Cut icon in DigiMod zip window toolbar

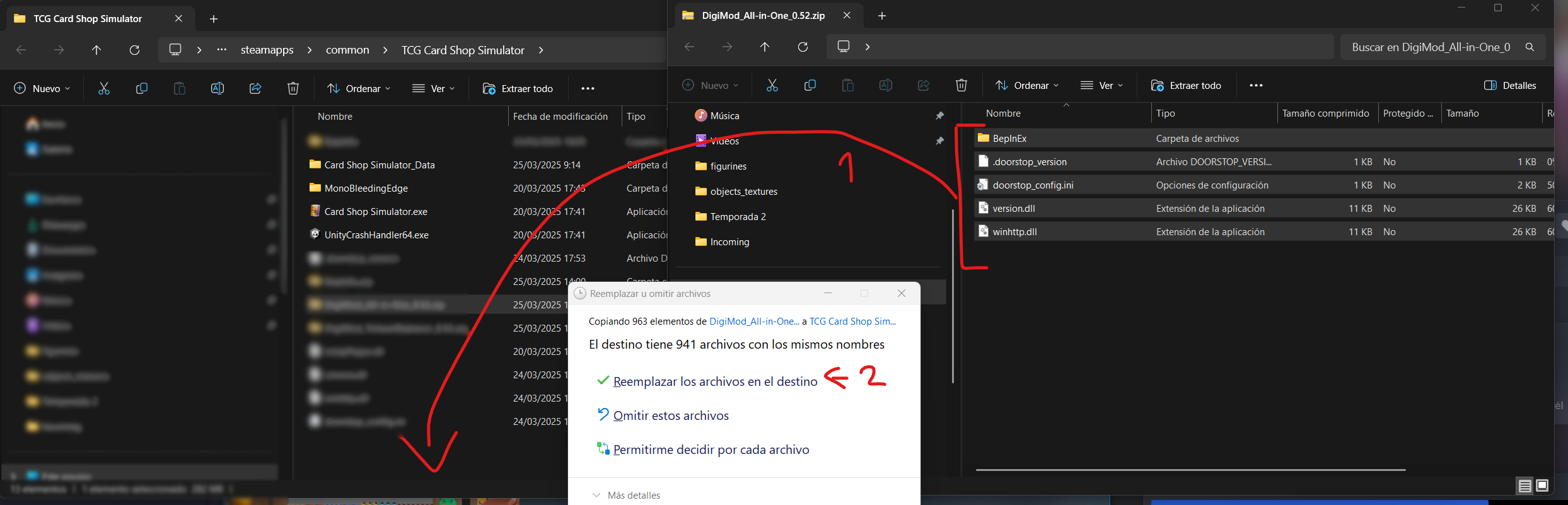click(x=772, y=85)
